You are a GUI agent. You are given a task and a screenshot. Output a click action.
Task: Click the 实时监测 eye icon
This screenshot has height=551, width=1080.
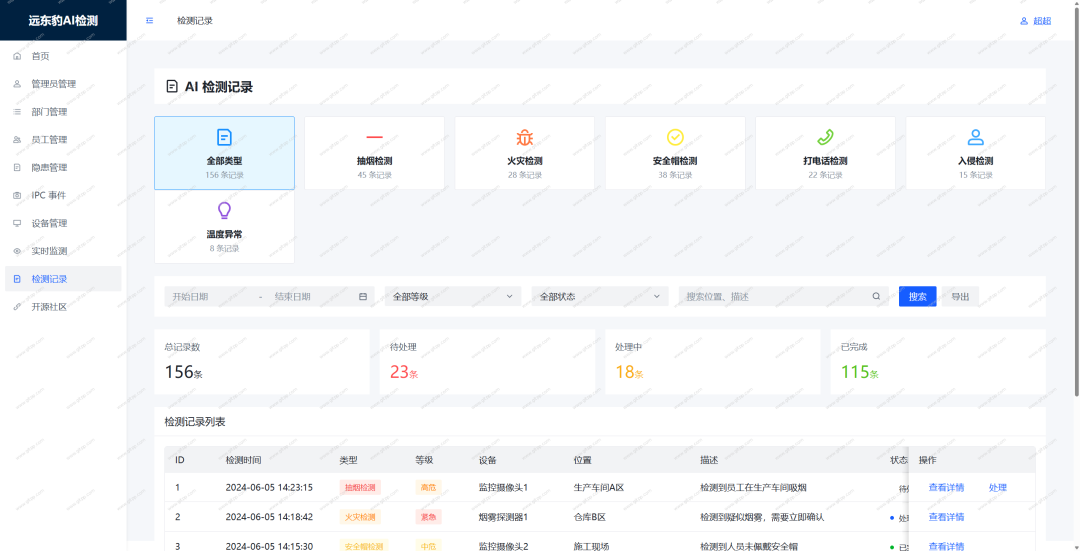17,251
